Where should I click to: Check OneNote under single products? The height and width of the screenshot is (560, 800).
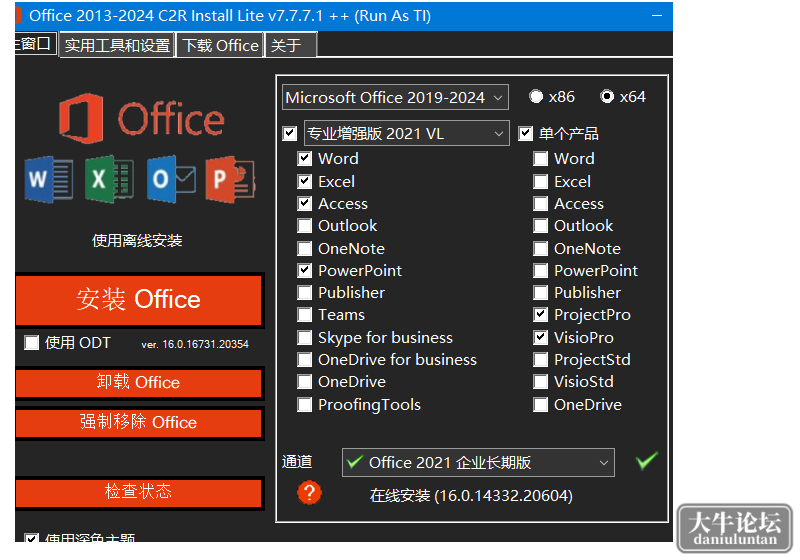[540, 249]
